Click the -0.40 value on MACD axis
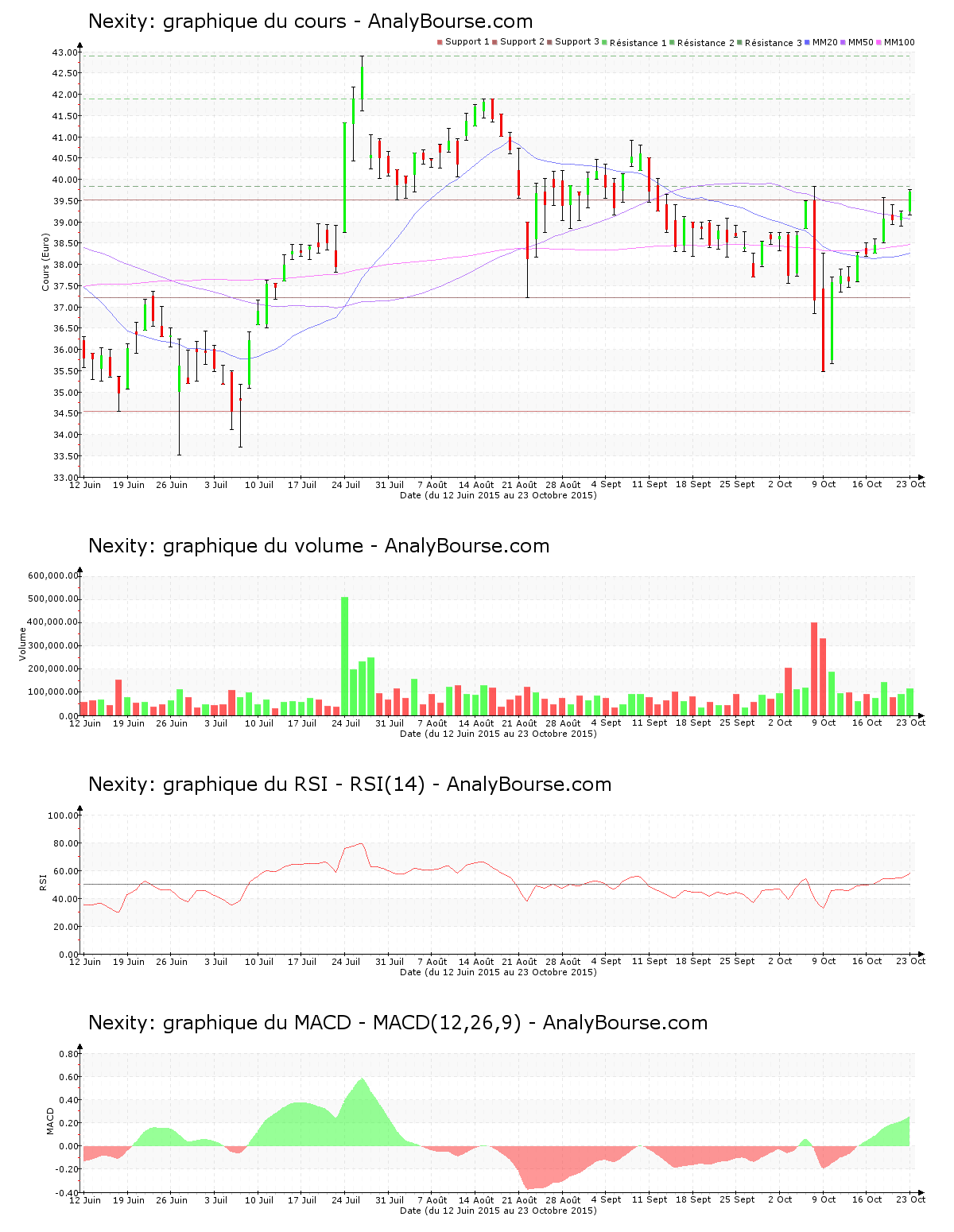The width and height of the screenshot is (954, 1232). pos(67,1193)
